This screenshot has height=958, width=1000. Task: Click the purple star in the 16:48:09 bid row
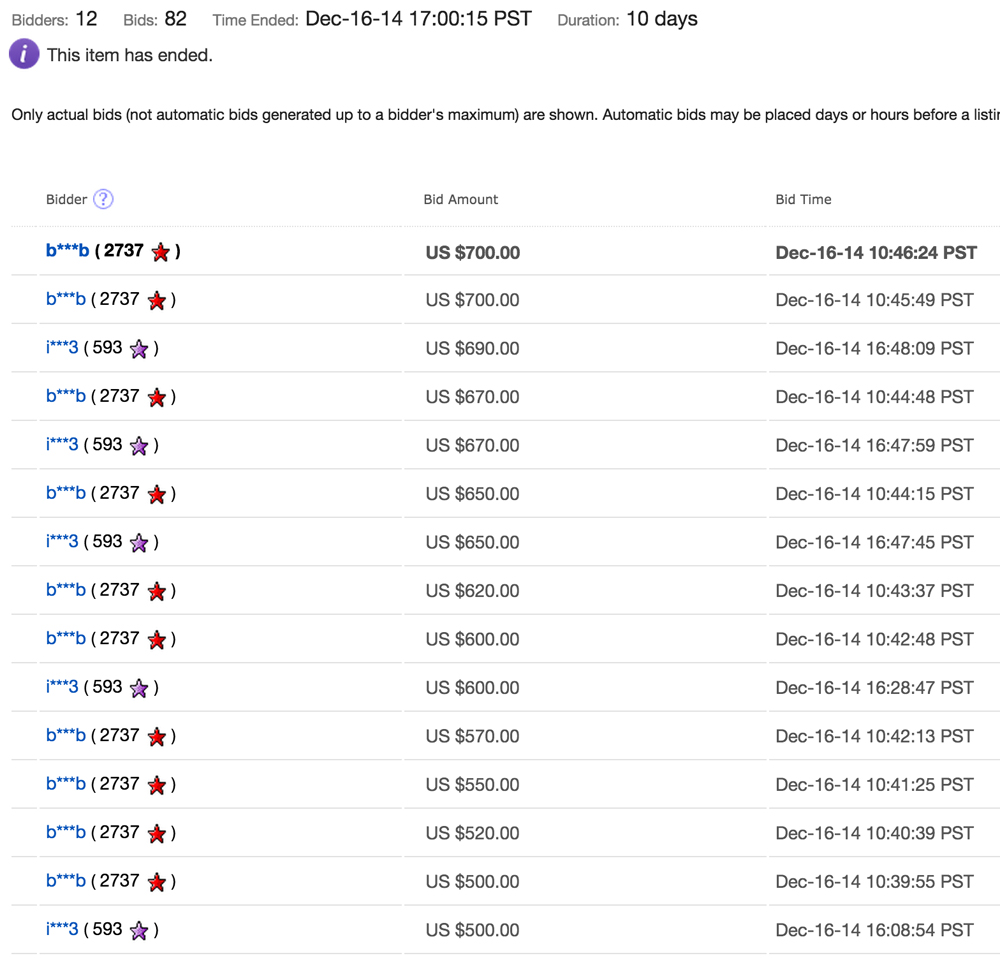click(139, 349)
